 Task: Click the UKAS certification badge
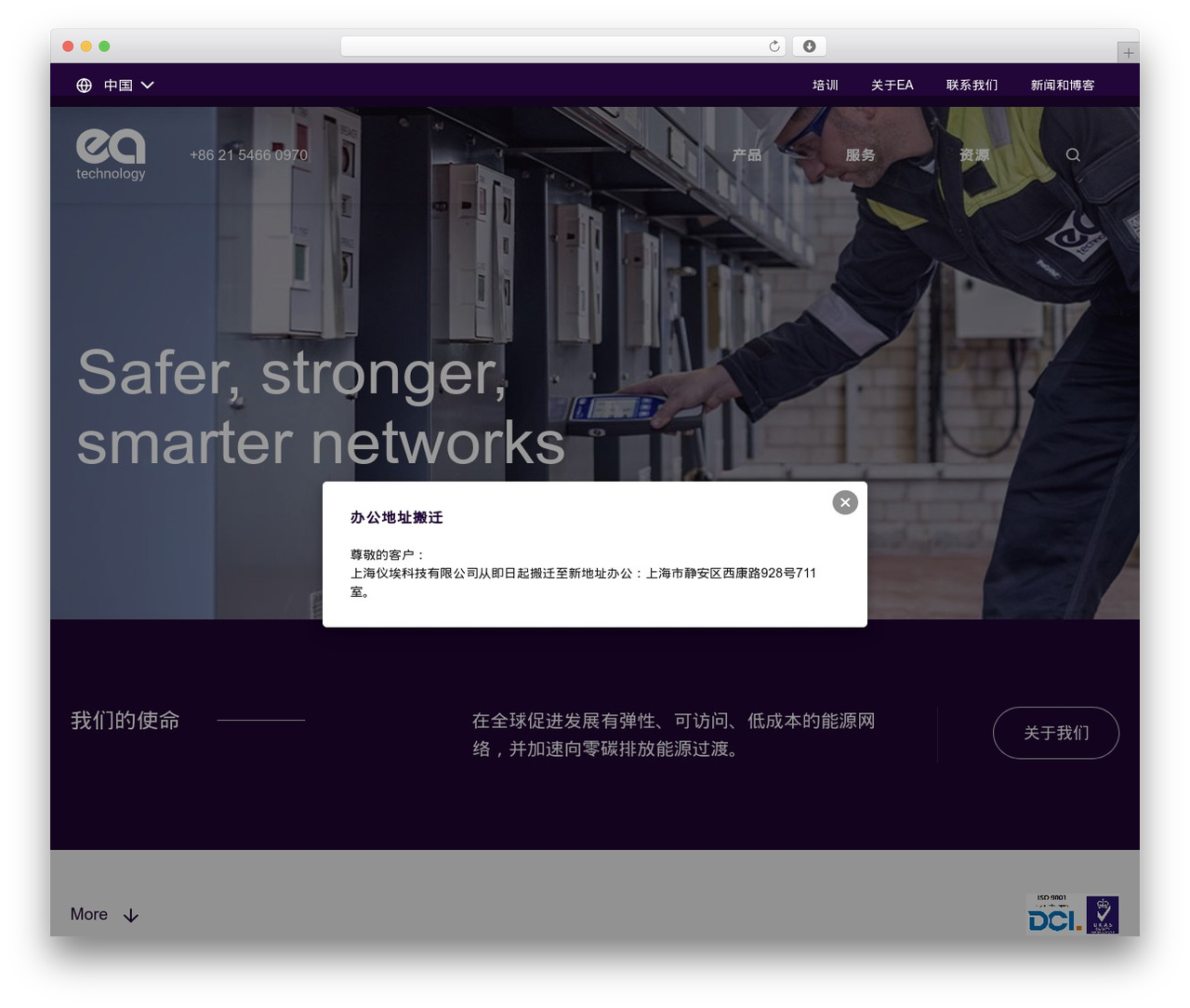pos(1103,915)
